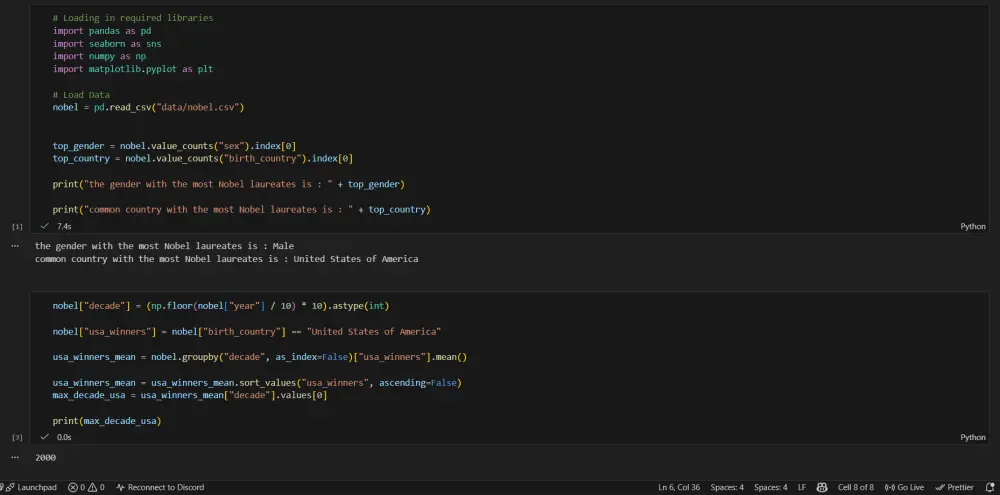Click the 'import numpy as np' line
This screenshot has height=495, width=1000.
click(99, 56)
